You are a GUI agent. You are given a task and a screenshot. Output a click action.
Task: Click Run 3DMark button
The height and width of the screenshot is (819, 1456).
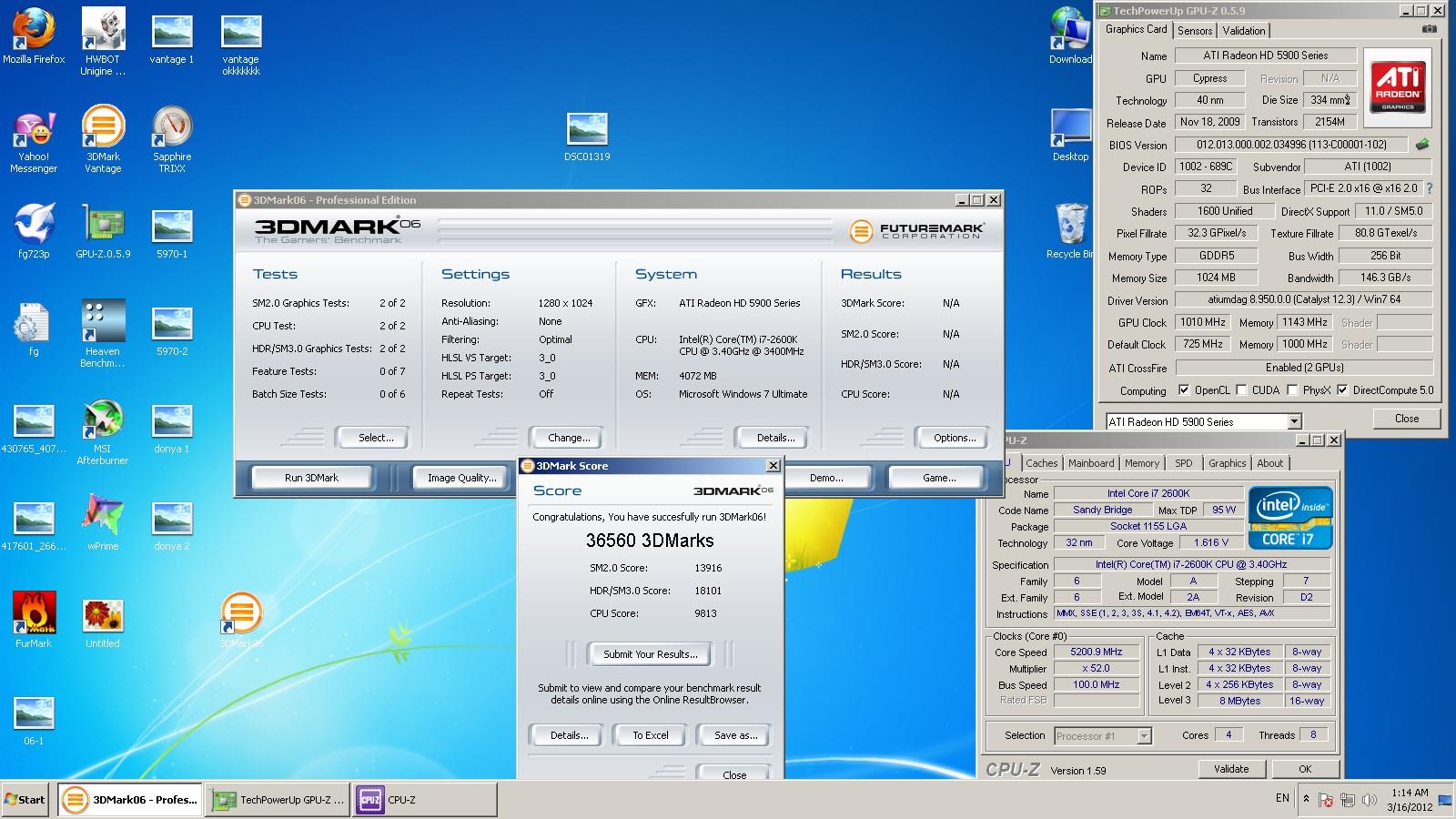[311, 477]
